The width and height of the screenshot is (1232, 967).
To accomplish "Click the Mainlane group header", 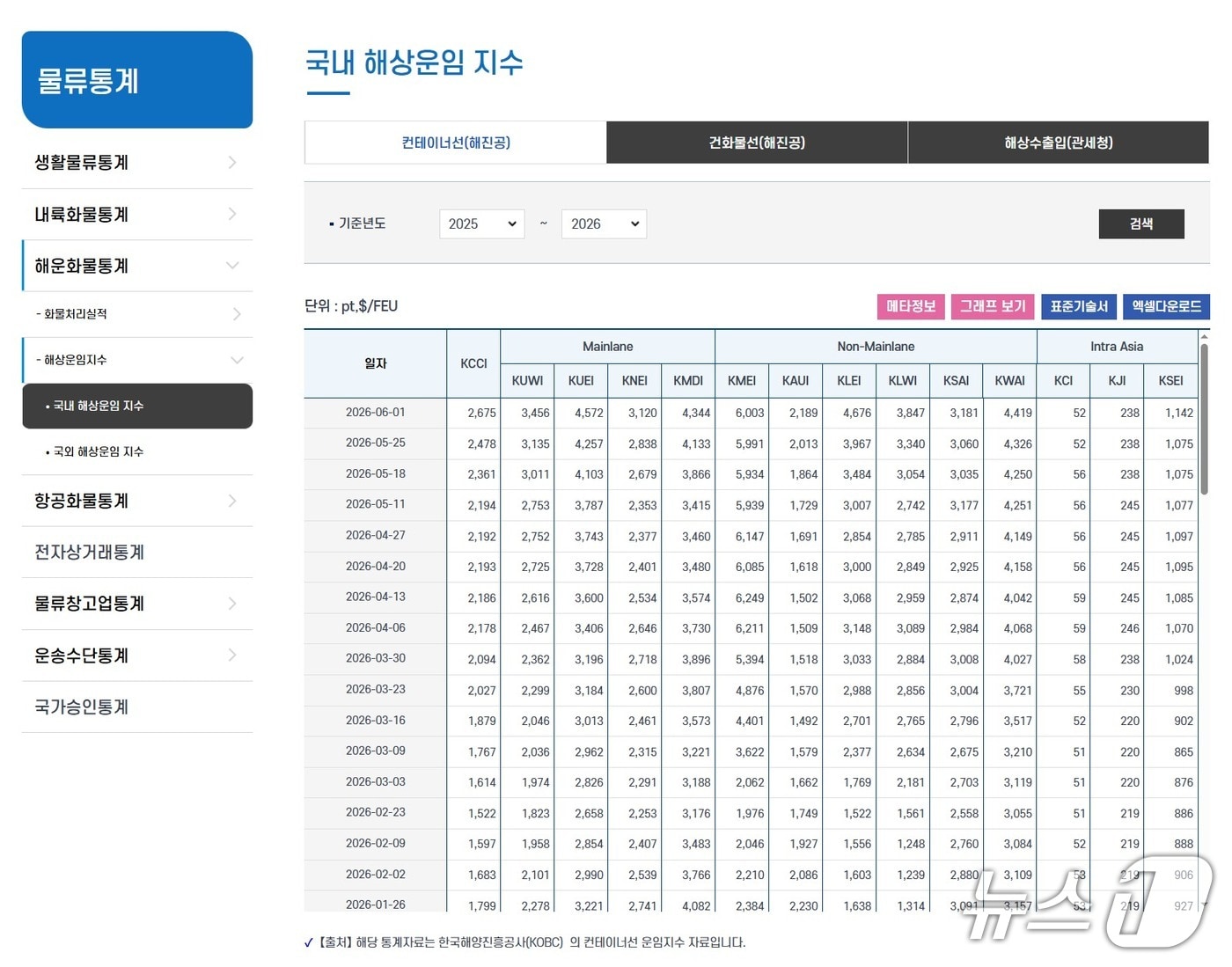I will point(607,347).
